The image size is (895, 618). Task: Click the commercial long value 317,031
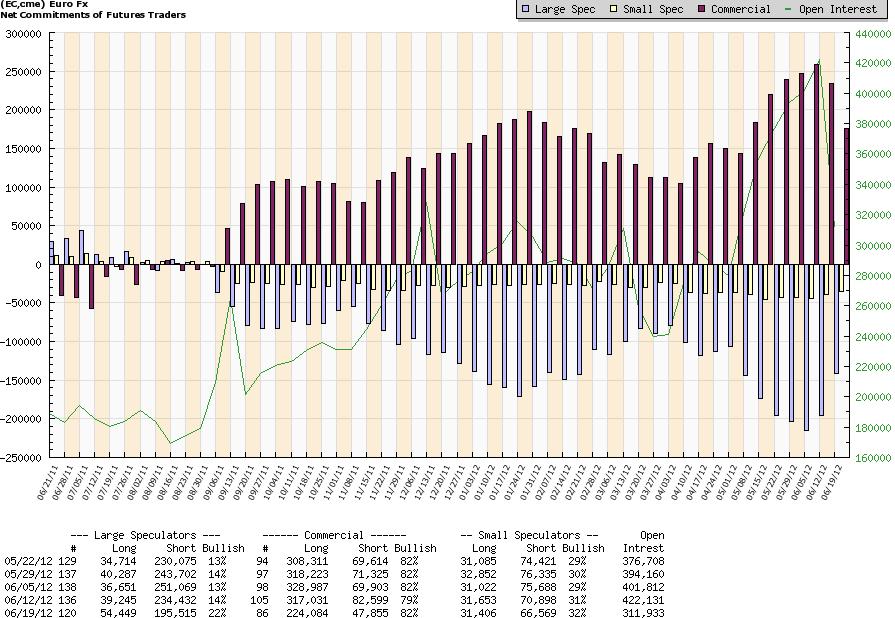coord(308,600)
